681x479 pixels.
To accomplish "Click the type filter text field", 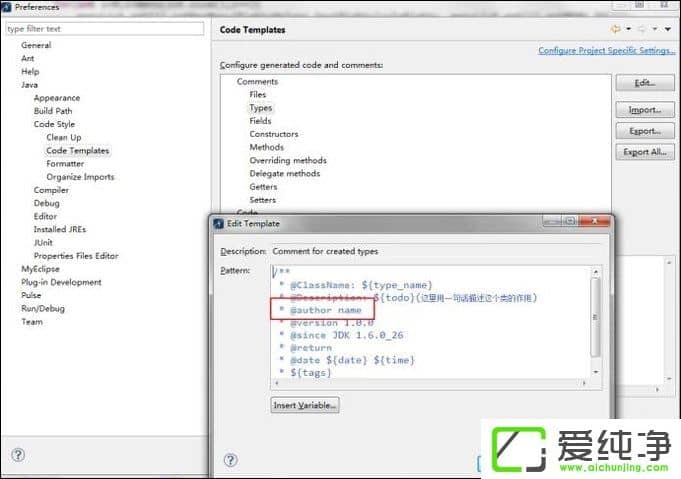I will pyautogui.click(x=104, y=29).
